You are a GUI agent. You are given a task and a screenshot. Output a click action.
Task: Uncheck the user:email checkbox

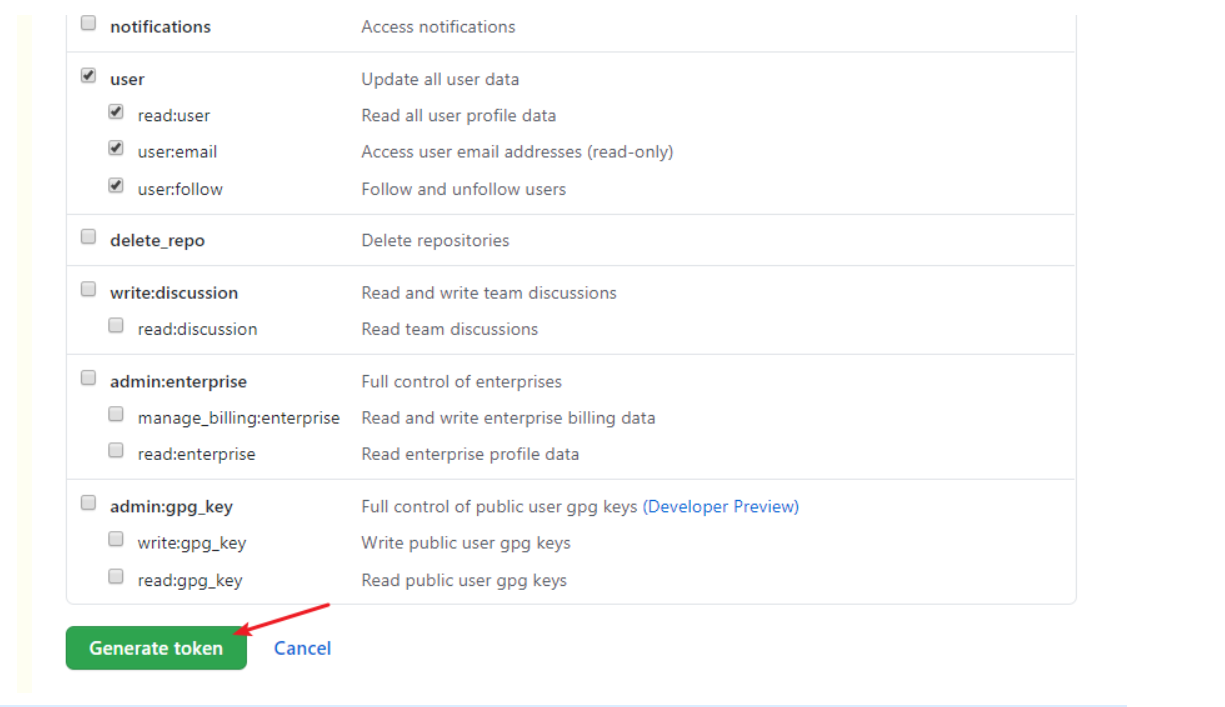116,148
